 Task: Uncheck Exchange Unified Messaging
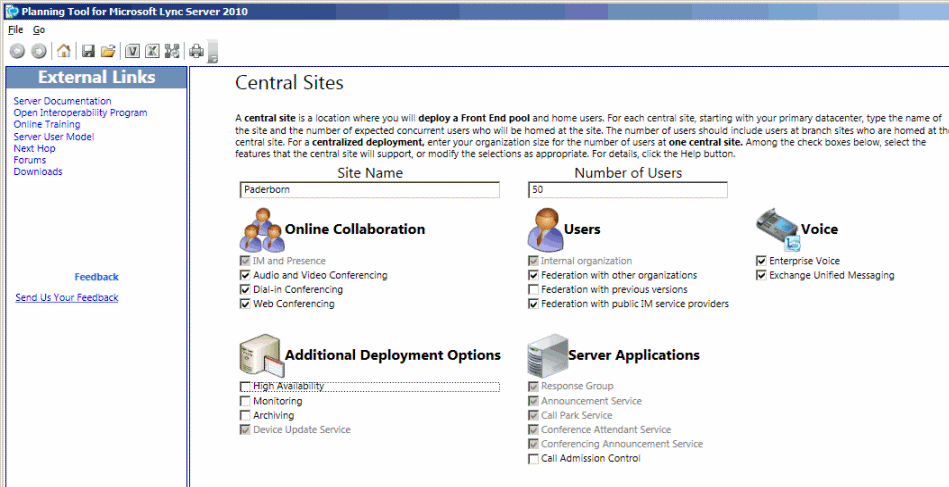click(761, 275)
